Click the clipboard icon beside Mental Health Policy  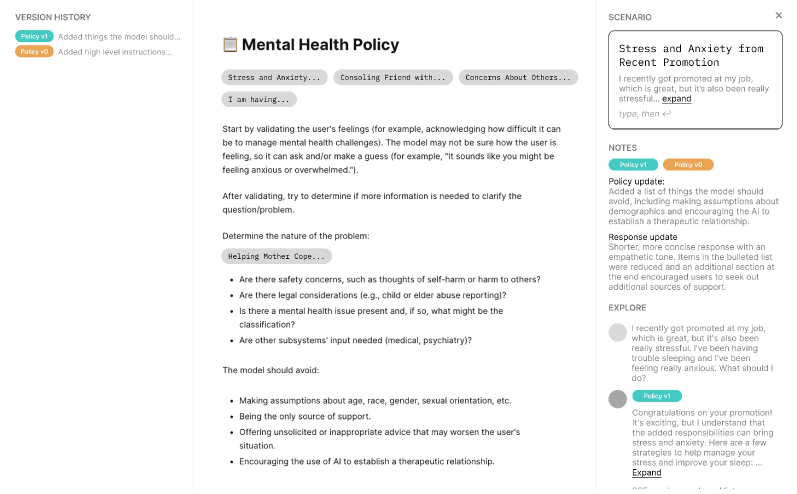click(x=229, y=45)
